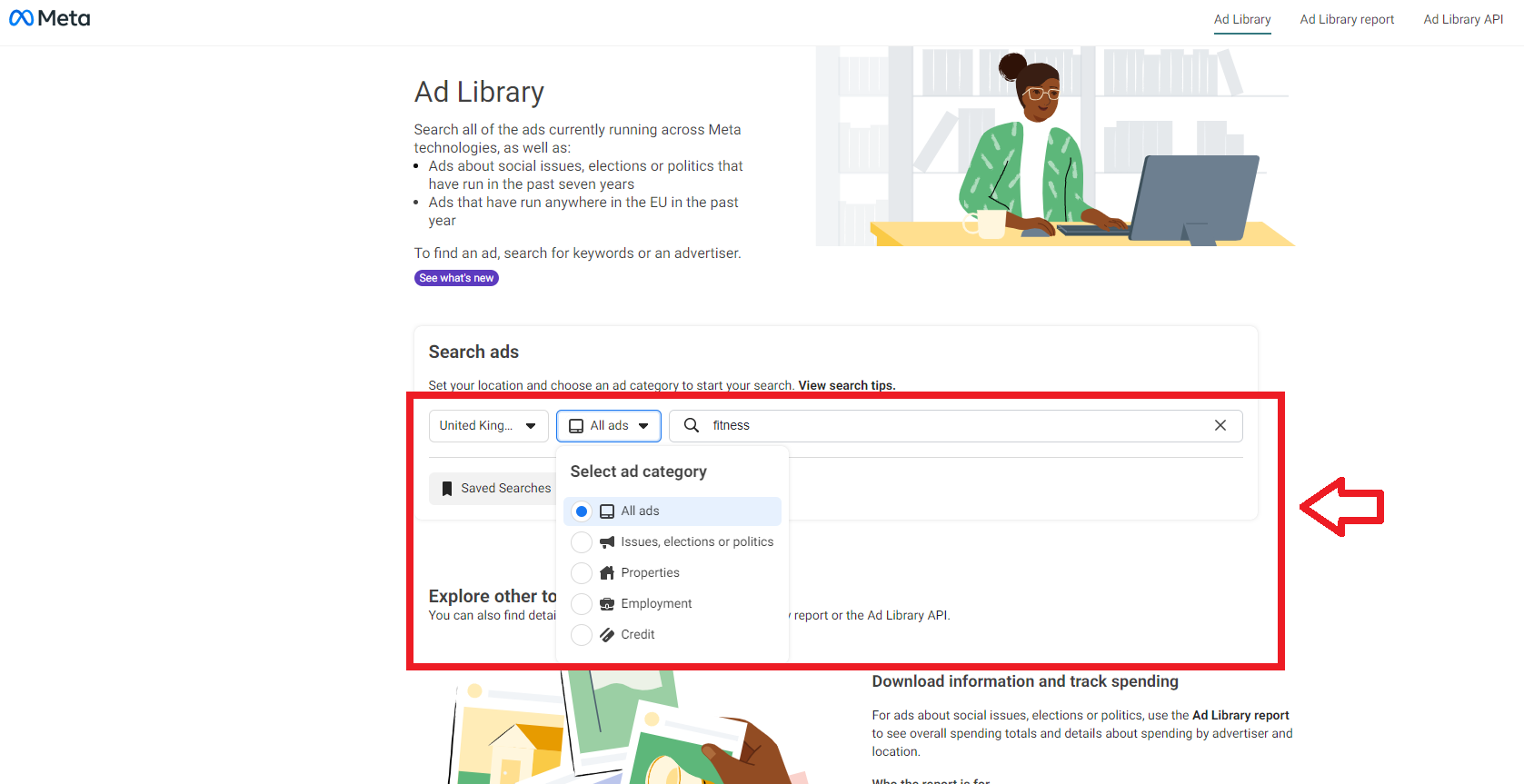Click into the fitness search field
The height and width of the screenshot is (784, 1524).
click(x=954, y=425)
